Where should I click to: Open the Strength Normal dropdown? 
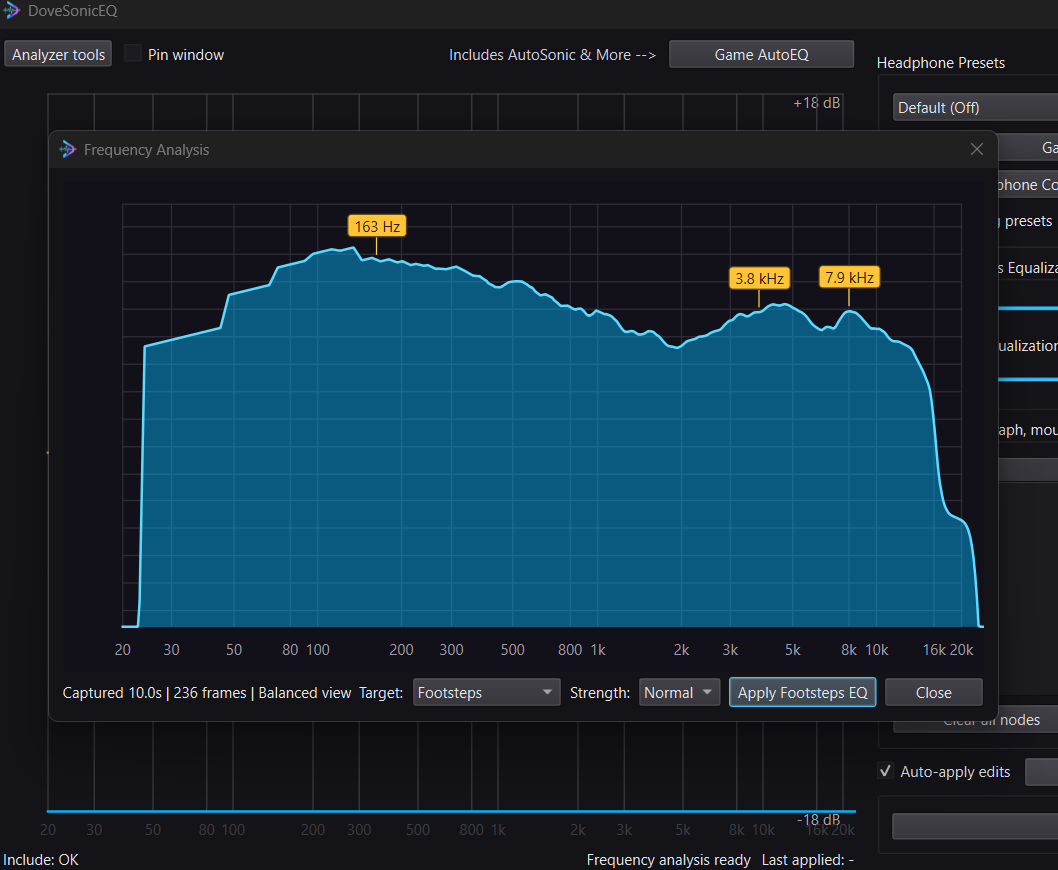click(x=679, y=692)
